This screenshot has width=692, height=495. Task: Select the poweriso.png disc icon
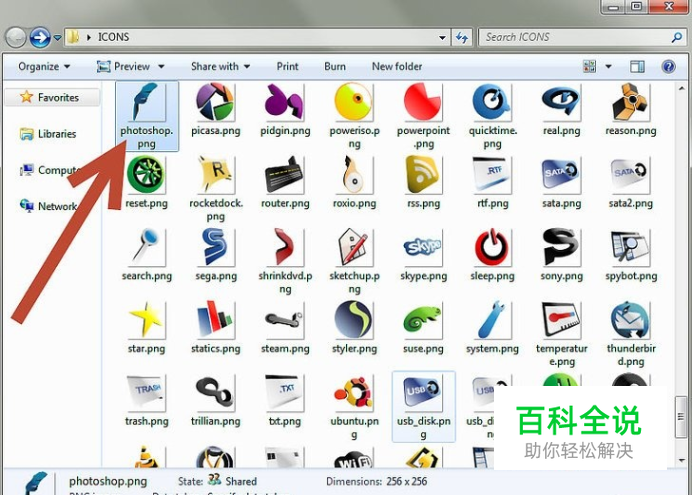354,102
